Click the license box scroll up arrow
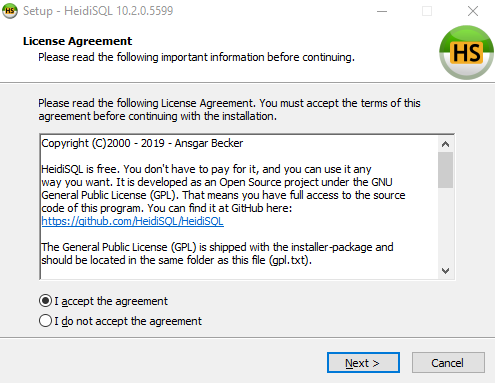 [445, 144]
